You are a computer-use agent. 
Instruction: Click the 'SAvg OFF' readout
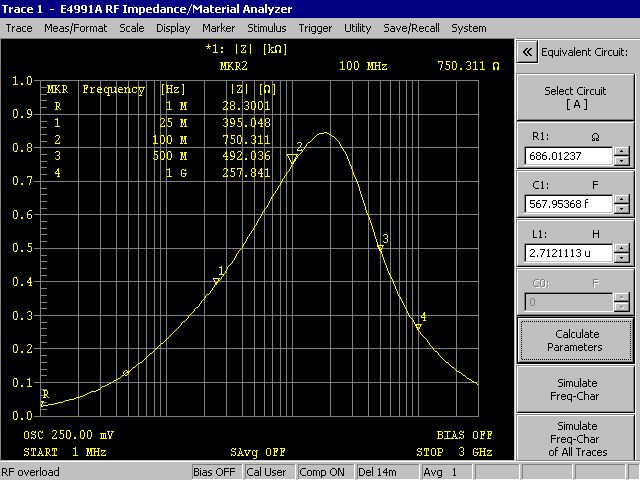(x=258, y=452)
